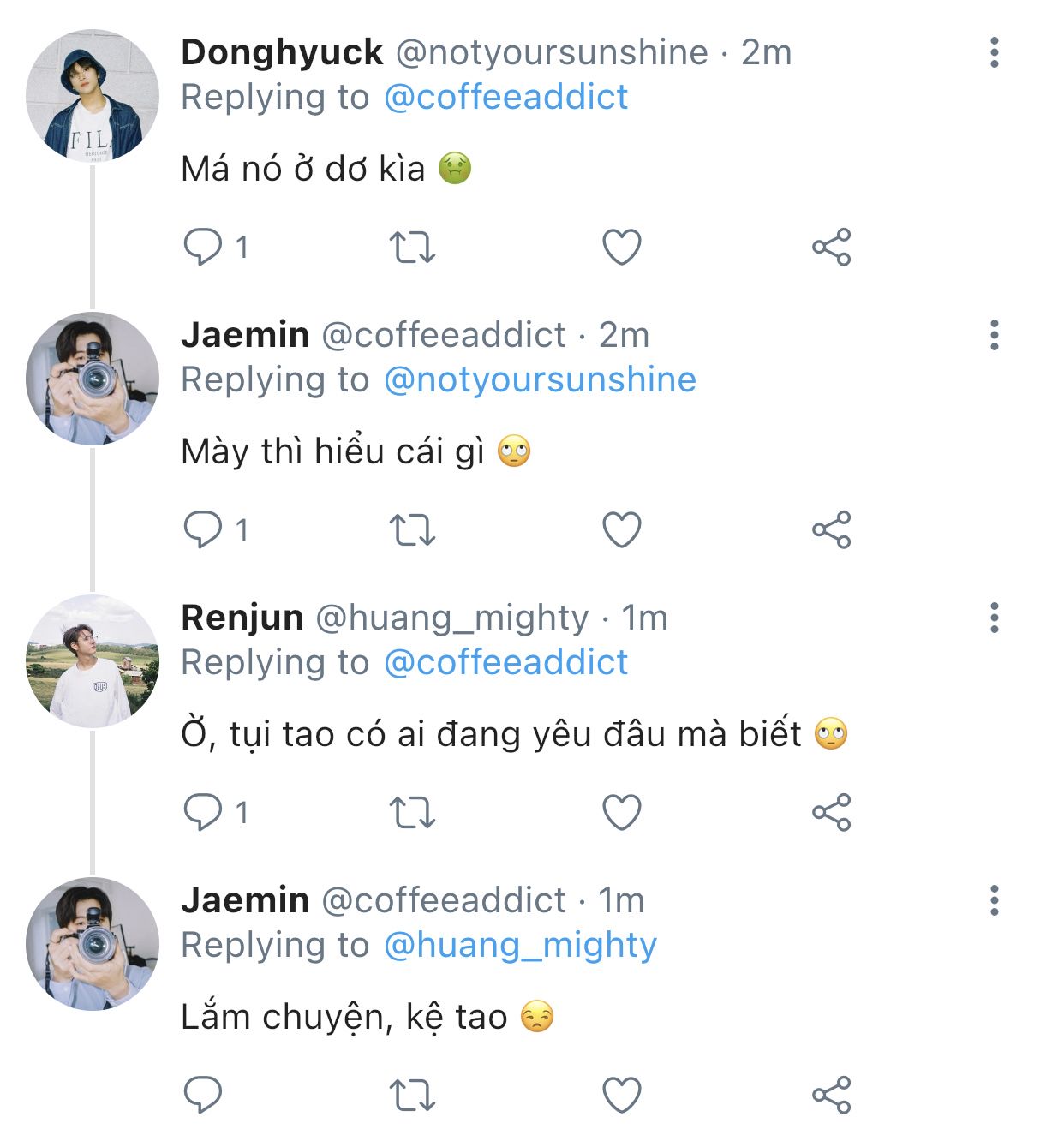The image size is (1064, 1135).
Task: Retweet Jaemin's 'Lắm chuyện, kệ tao' tweet
Action: coord(412,1095)
